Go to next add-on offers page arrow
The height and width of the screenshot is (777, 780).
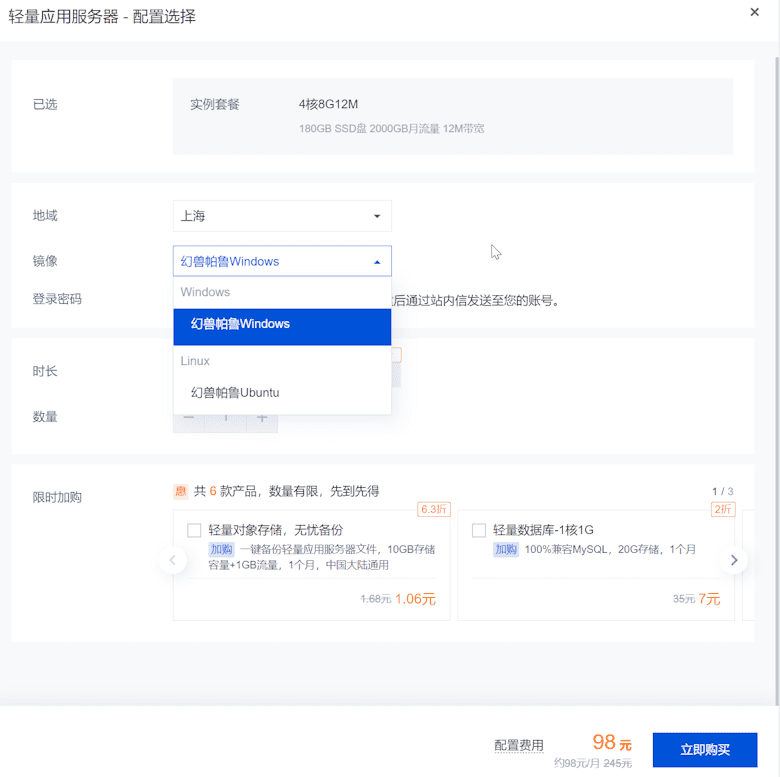pyautogui.click(x=734, y=560)
